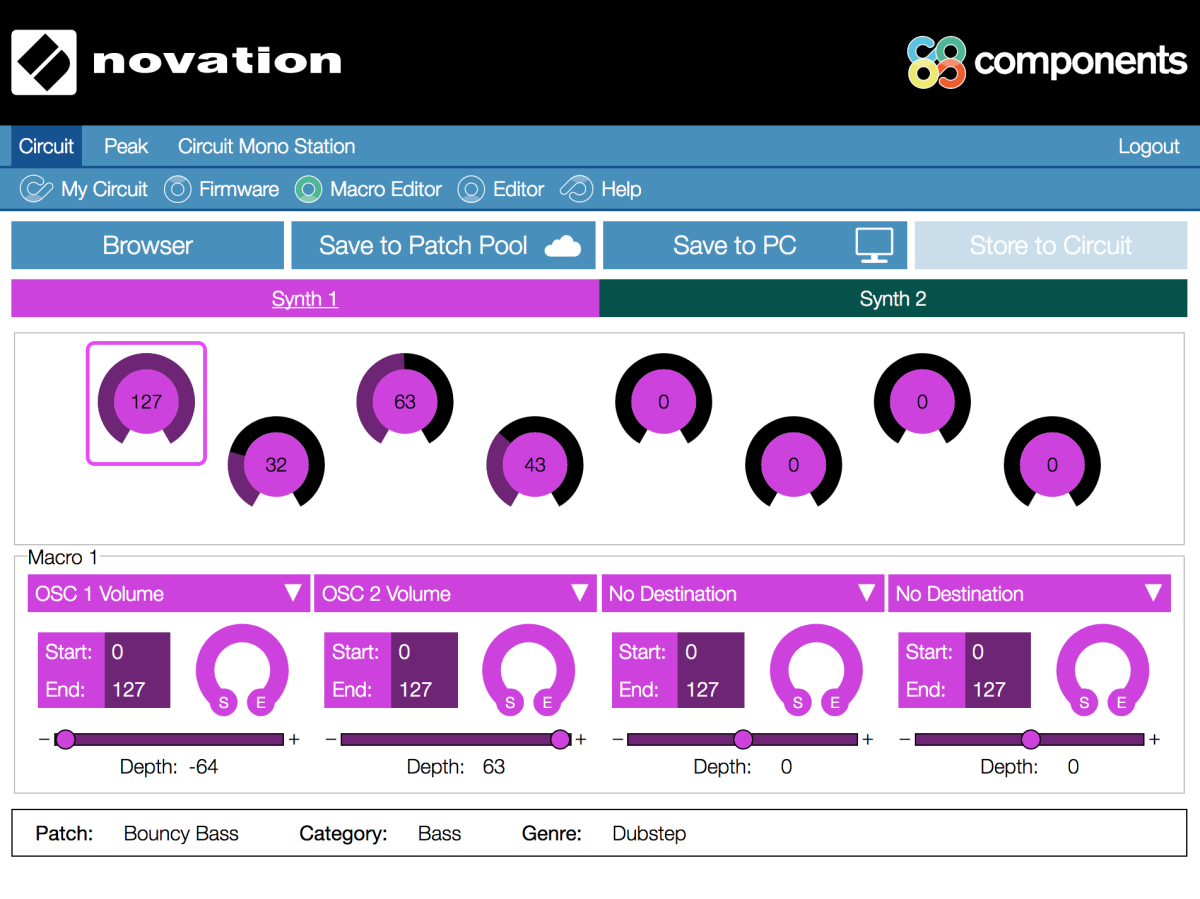The height and width of the screenshot is (899, 1200).
Task: Select the Editor radio option
Action: [471, 189]
